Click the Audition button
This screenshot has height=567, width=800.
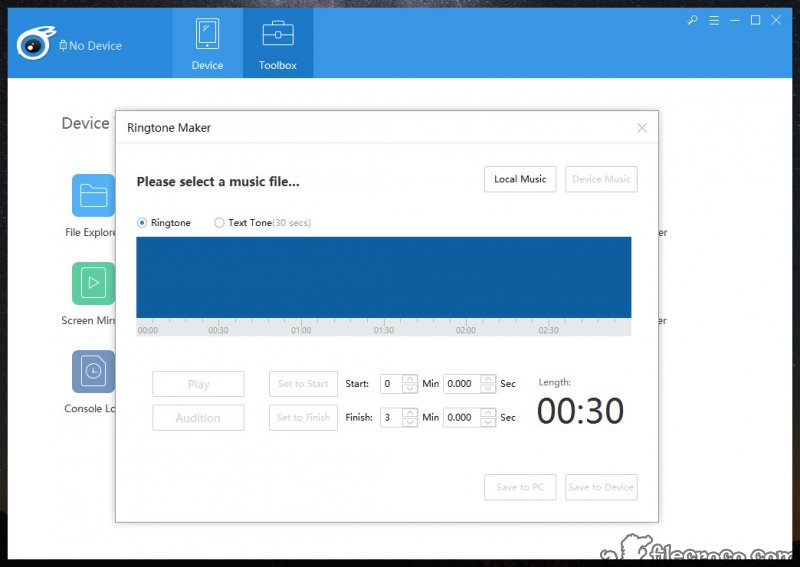pos(198,417)
